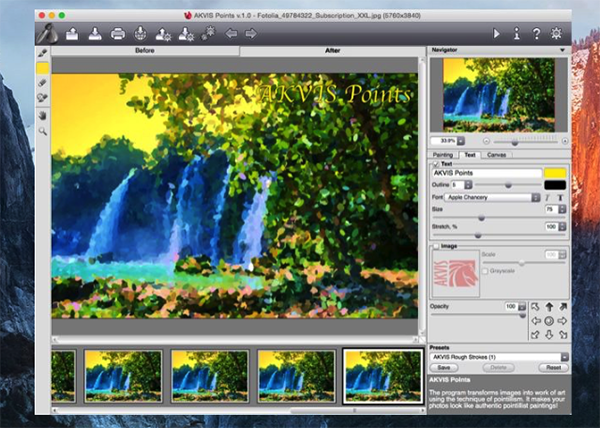Click the Stretch percent stepper

pyautogui.click(x=562, y=226)
